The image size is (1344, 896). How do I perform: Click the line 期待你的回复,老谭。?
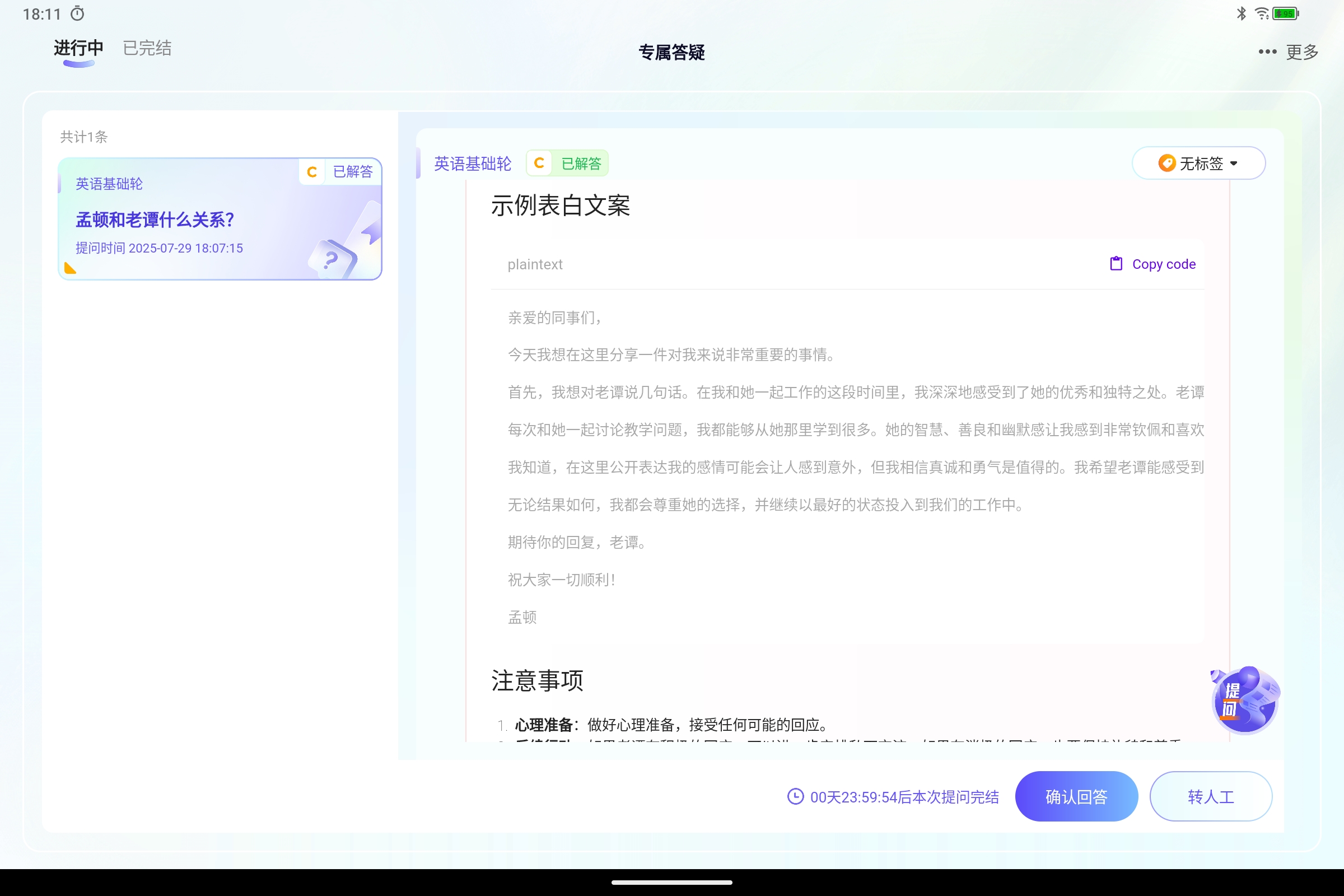pos(578,542)
